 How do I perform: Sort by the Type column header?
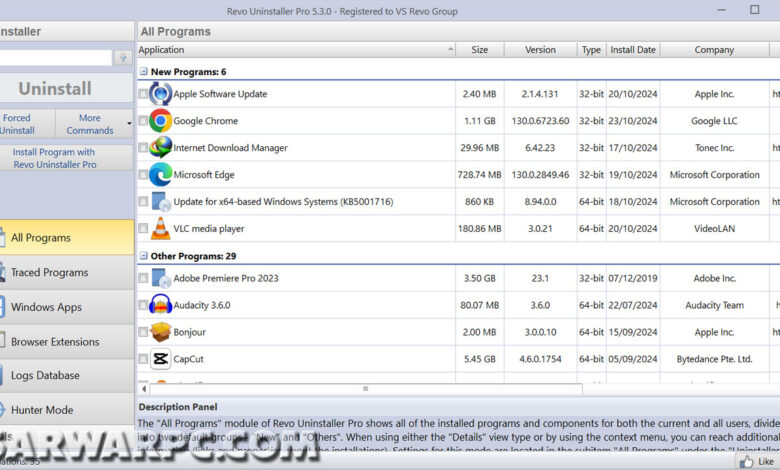[591, 50]
